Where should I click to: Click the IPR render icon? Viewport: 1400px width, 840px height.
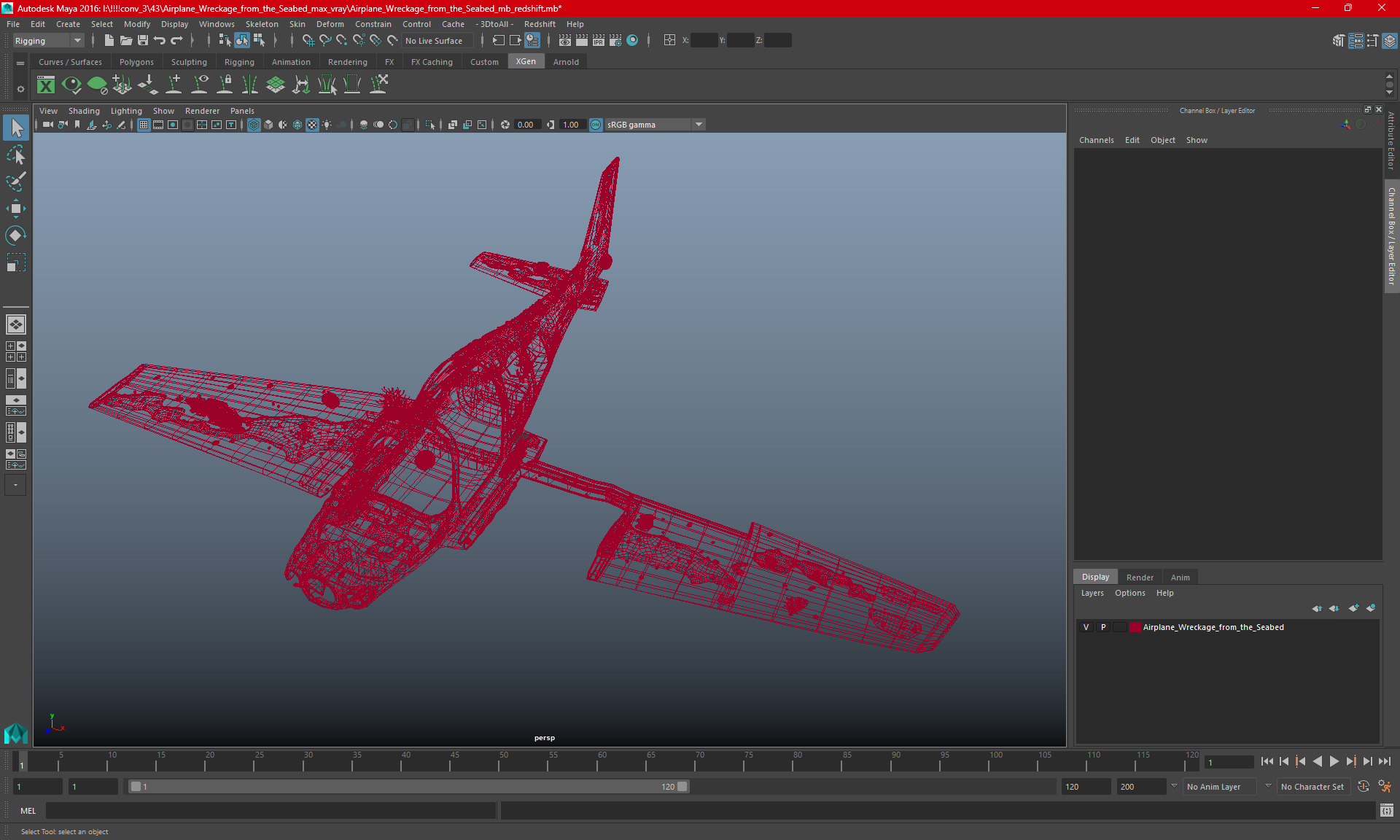pos(599,41)
